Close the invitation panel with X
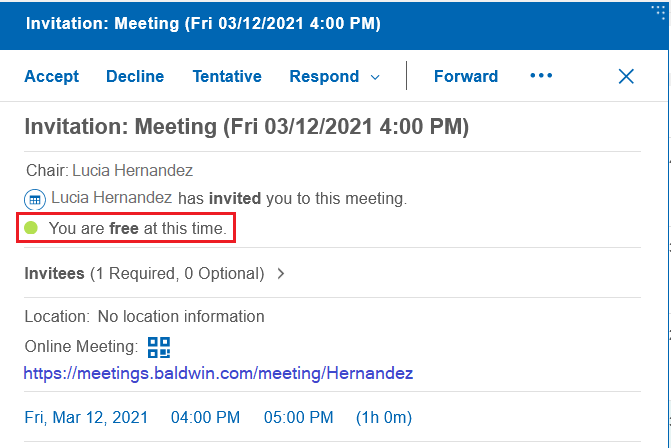671x448 pixels. point(627,76)
